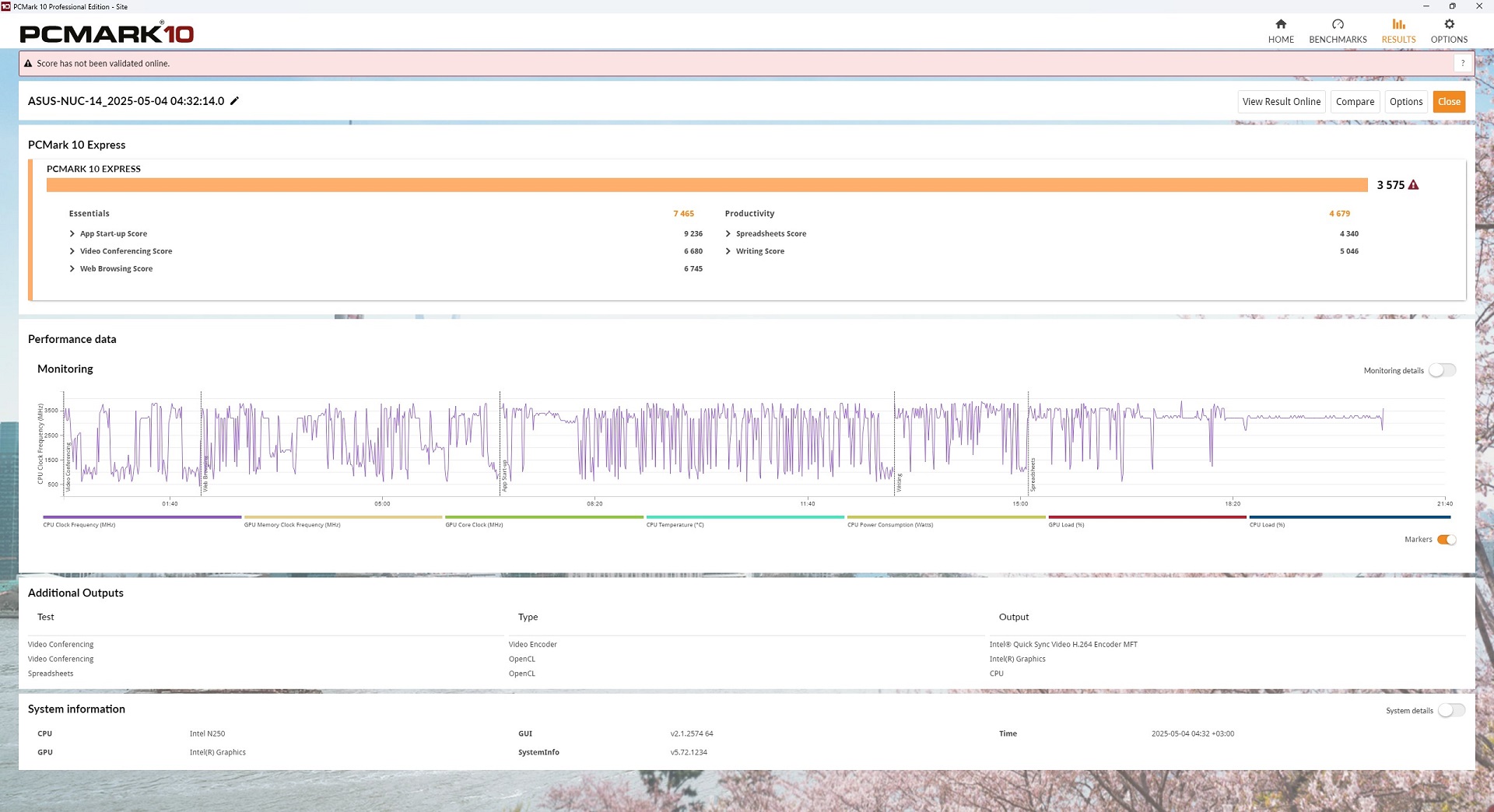Minimize the PCMark 10 window
This screenshot has height=812, width=1494.
[x=1426, y=6]
